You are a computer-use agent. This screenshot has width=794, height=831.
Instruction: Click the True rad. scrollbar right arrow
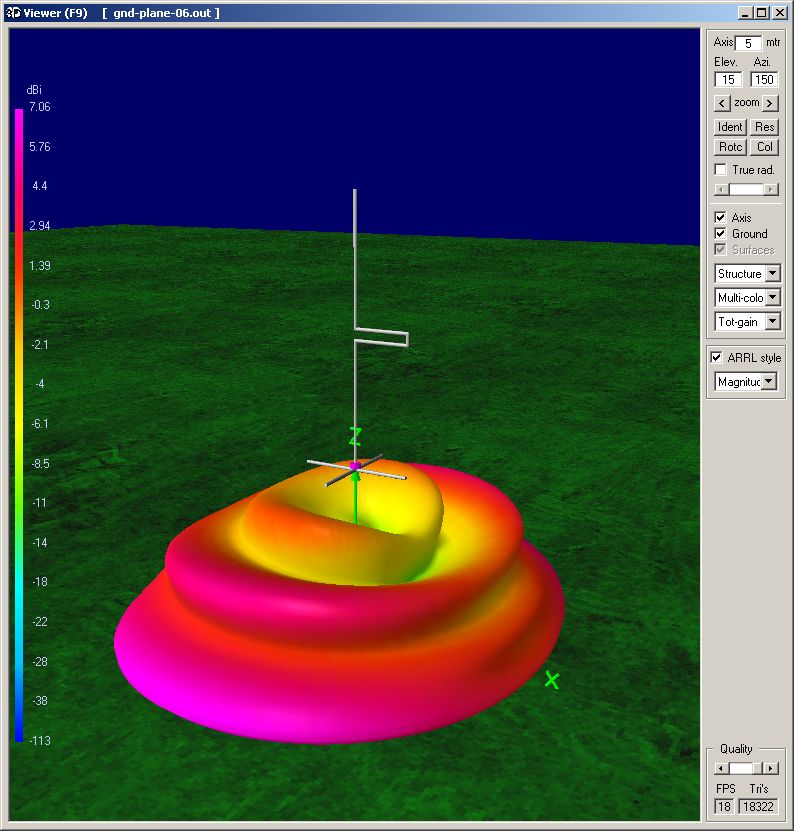pos(771,189)
